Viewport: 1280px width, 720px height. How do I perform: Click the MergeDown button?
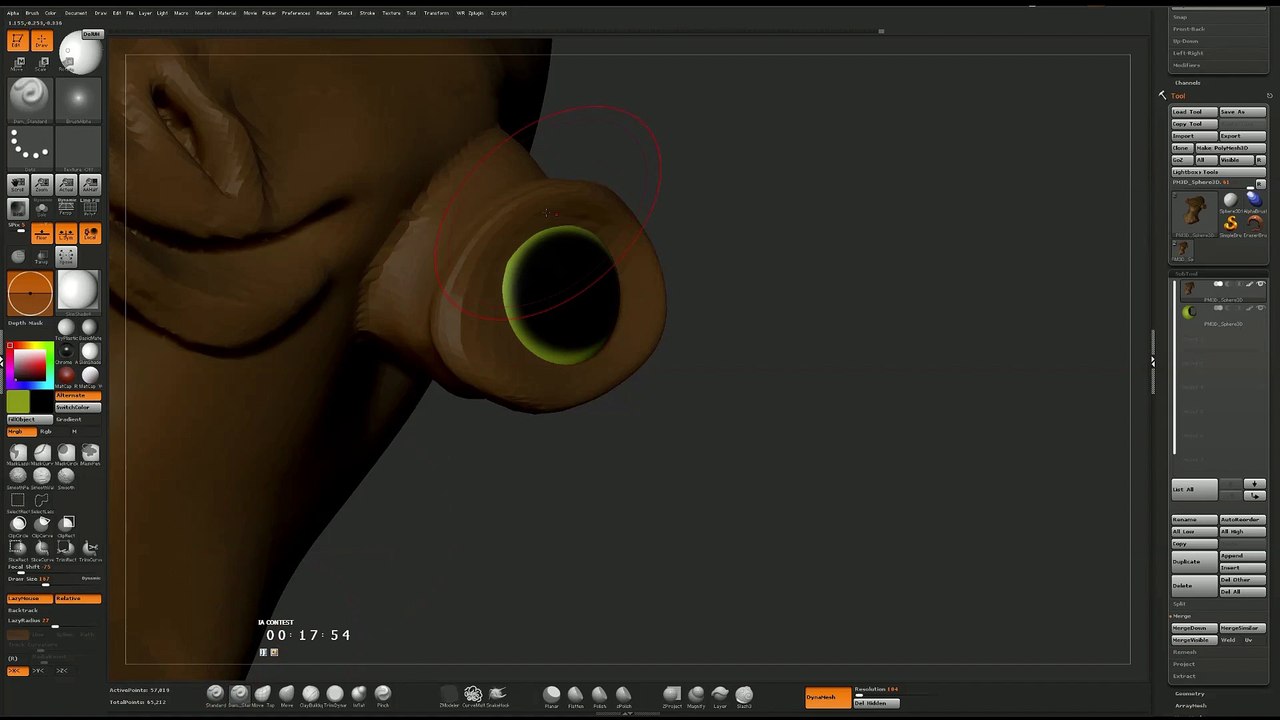[1194, 628]
